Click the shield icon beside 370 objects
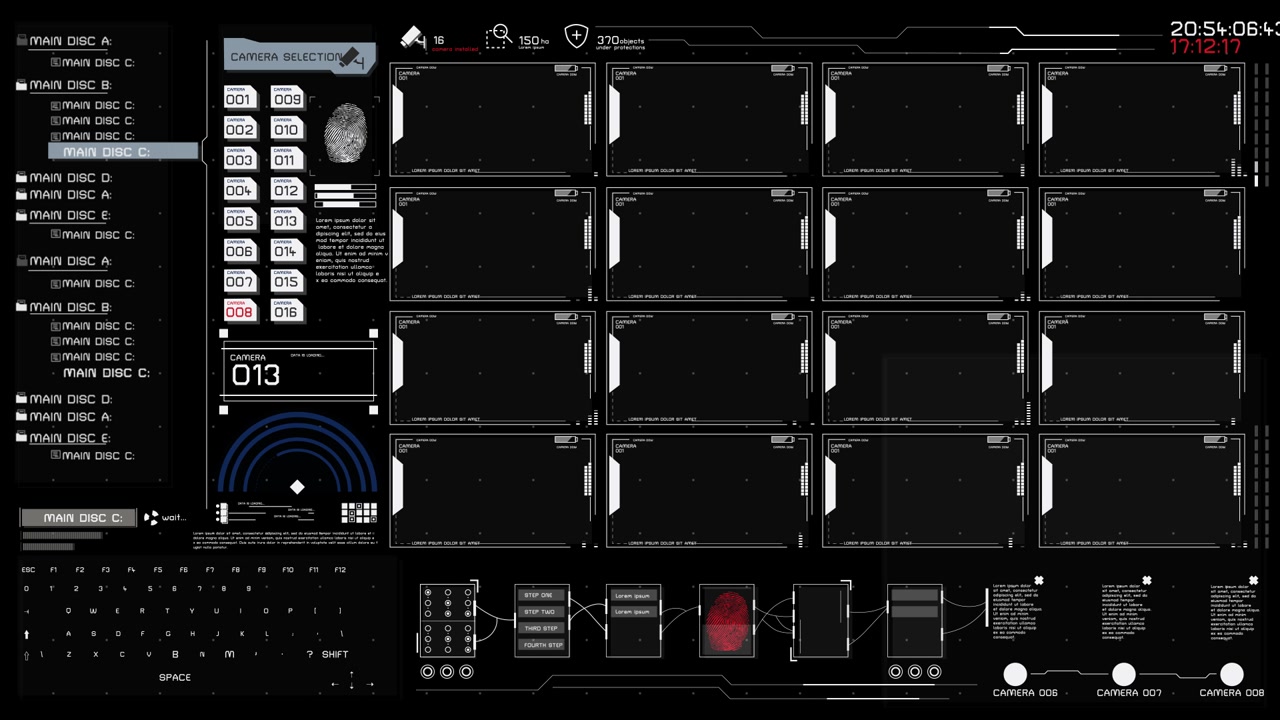 pos(576,37)
